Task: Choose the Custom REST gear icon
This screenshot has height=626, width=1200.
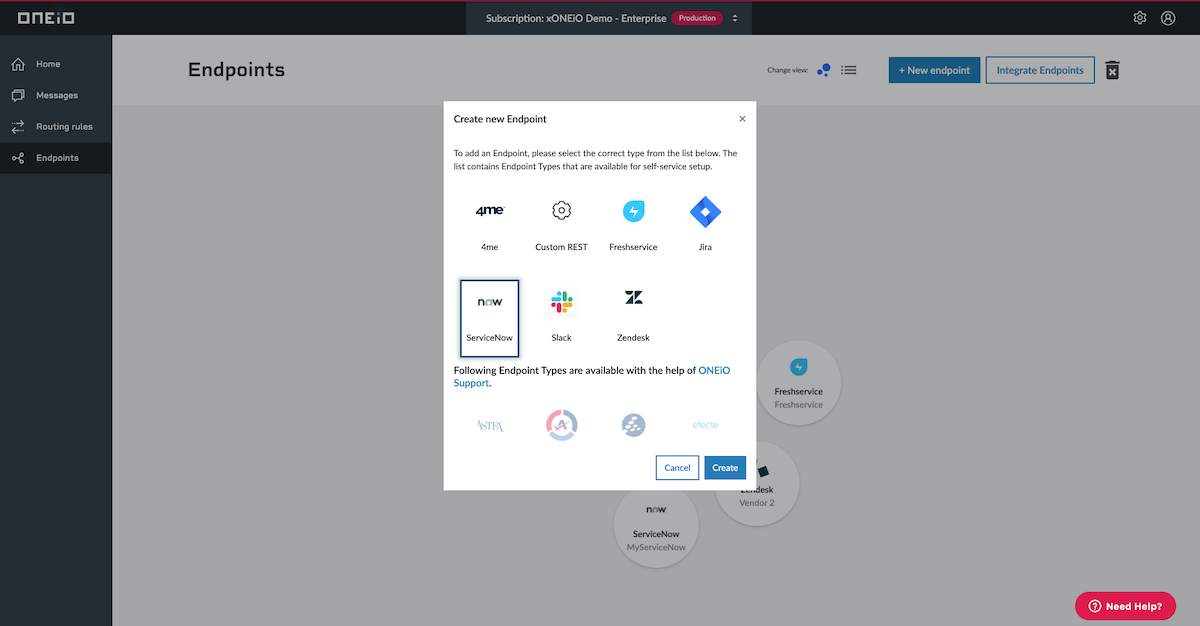Action: click(561, 211)
